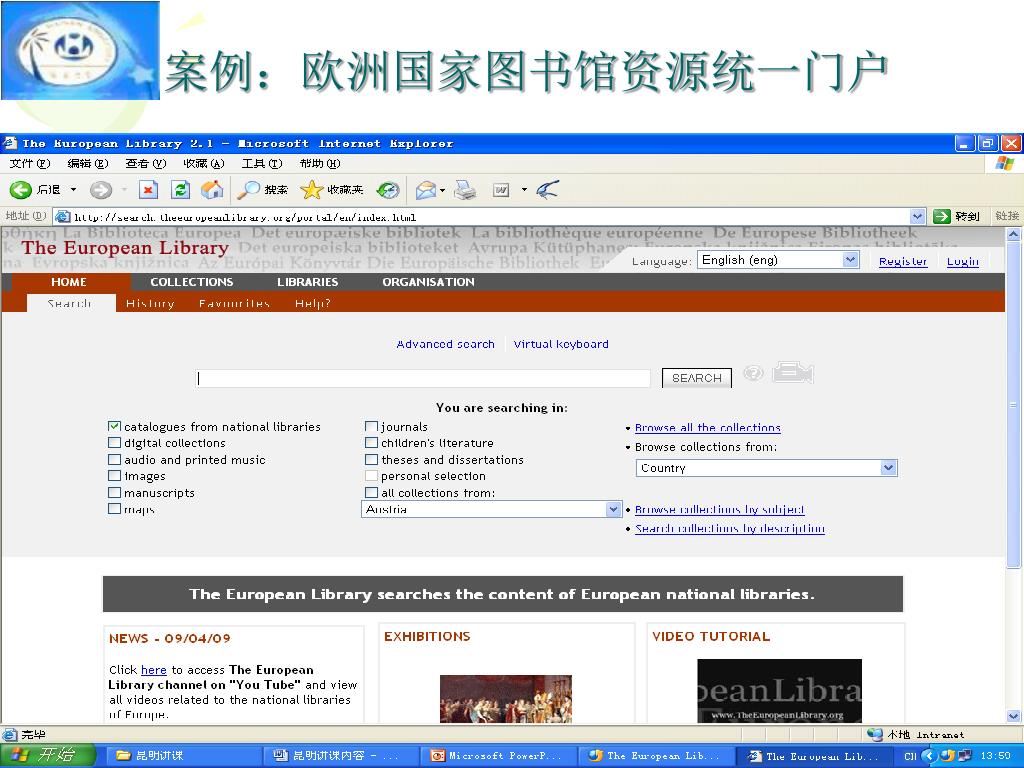Open the Back button history arrow
This screenshot has width=1024, height=768.
[x=73, y=190]
